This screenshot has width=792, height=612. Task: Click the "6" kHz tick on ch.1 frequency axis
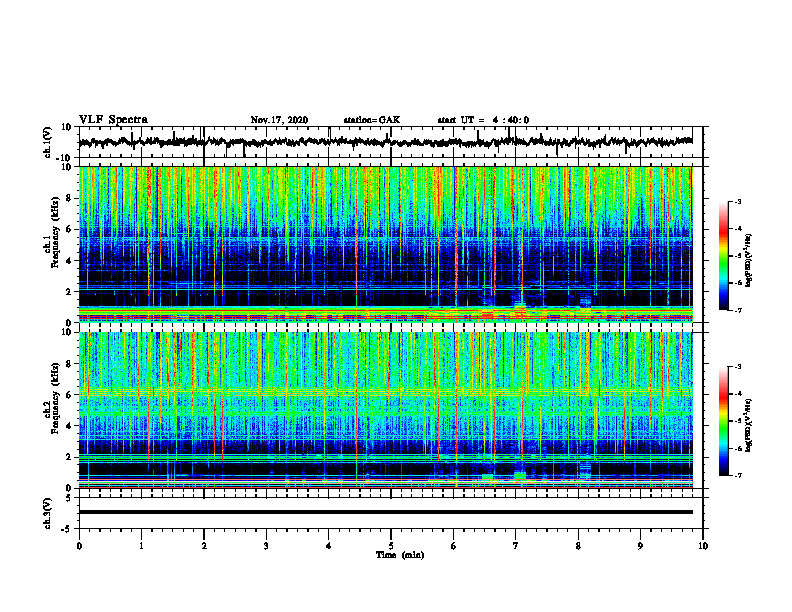69,229
